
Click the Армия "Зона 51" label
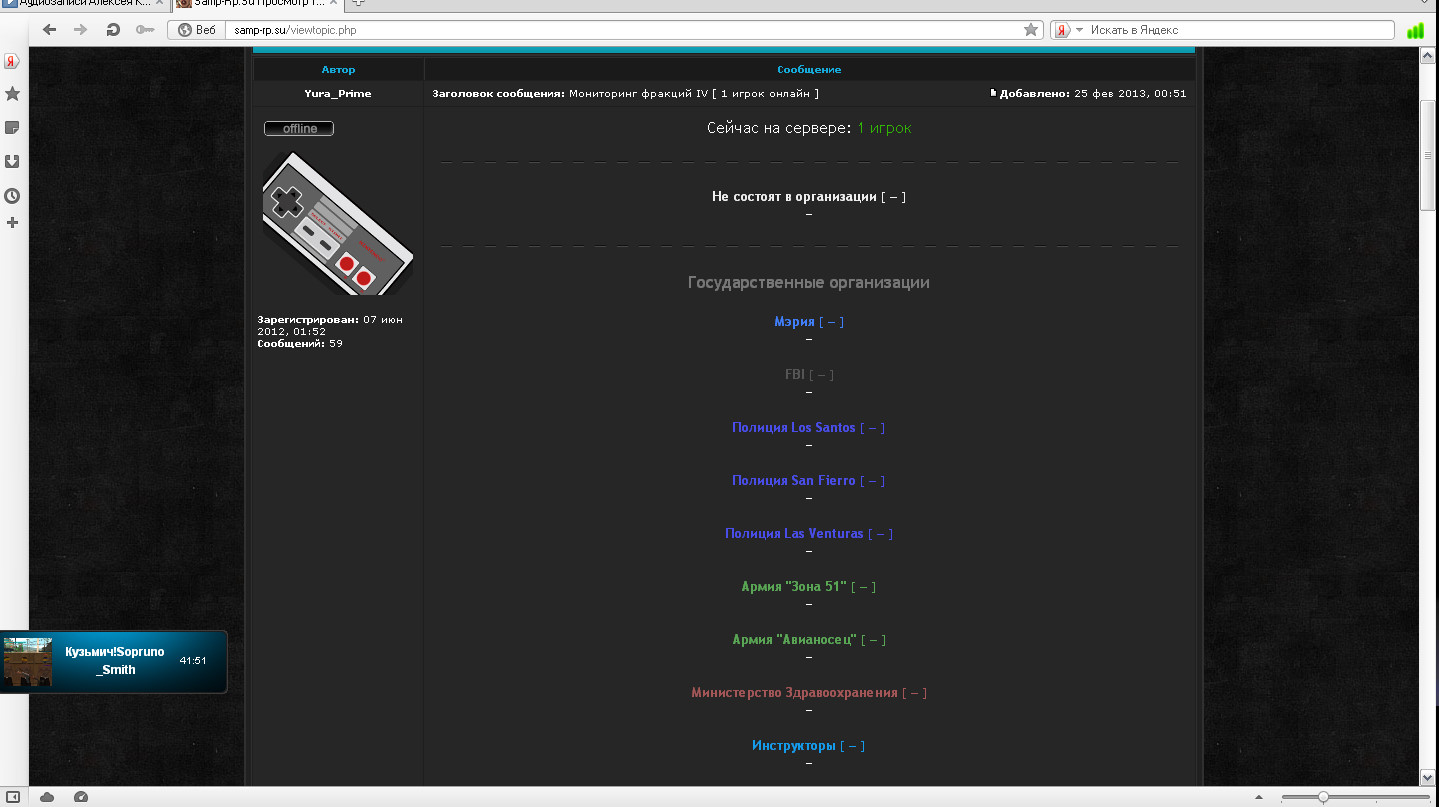pyautogui.click(x=794, y=587)
